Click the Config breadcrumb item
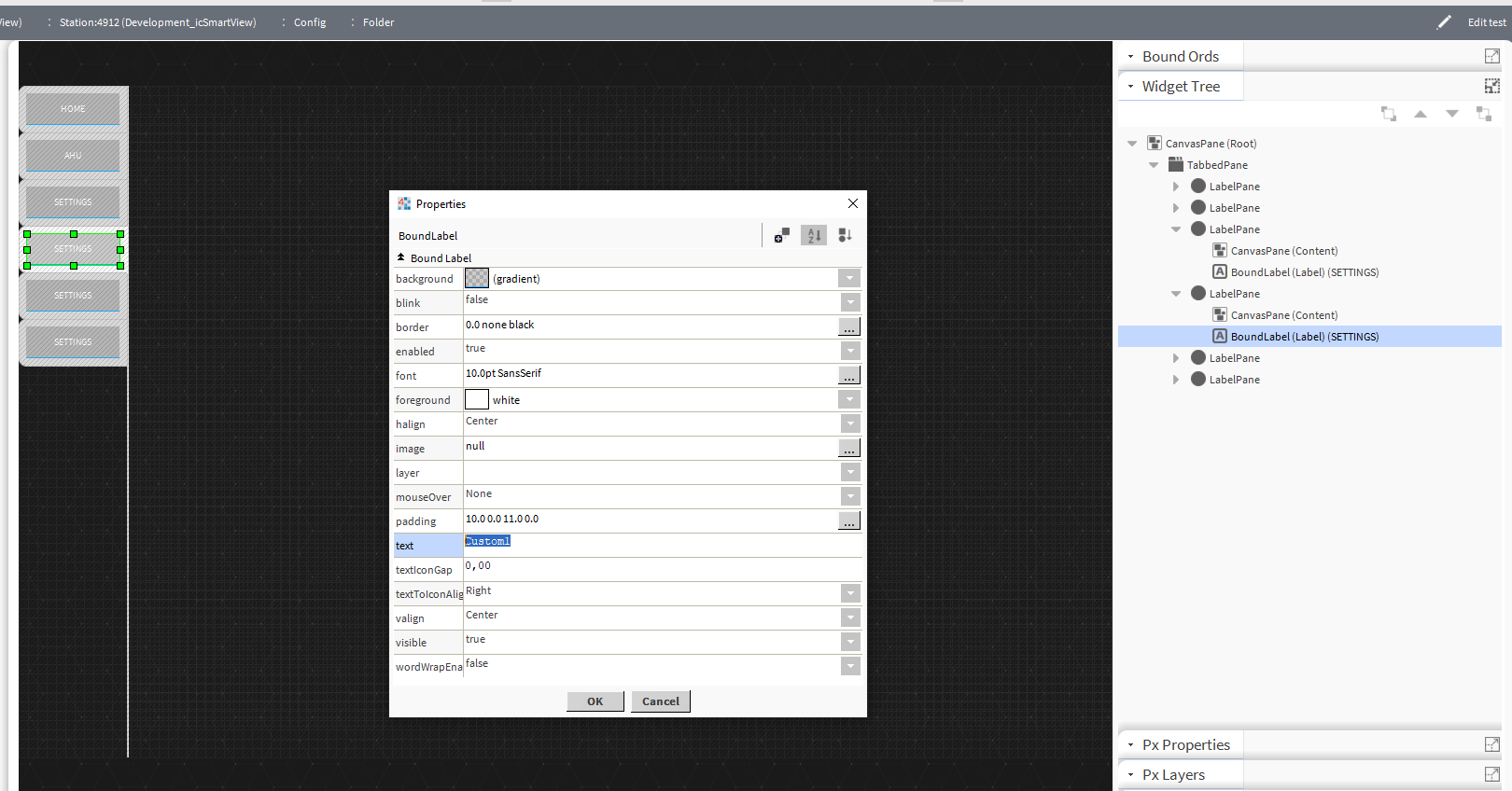This screenshot has height=791, width=1512. tap(310, 22)
